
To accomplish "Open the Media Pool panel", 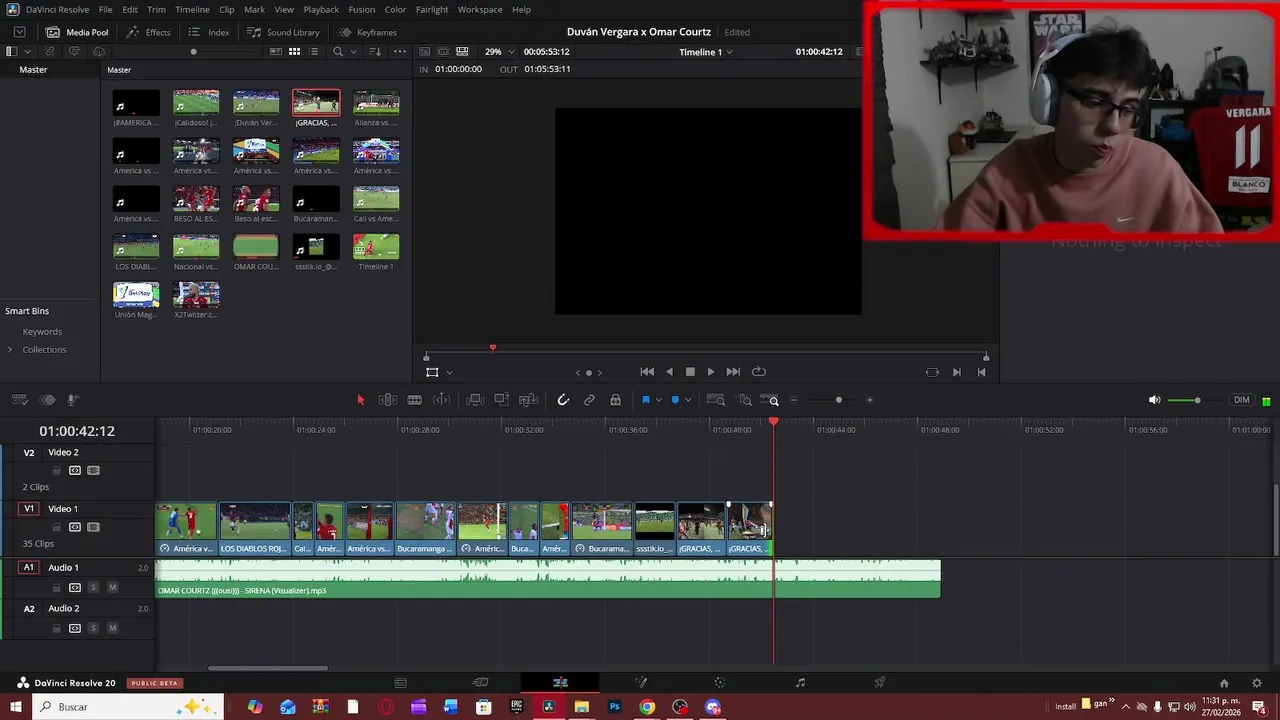I will point(77,32).
